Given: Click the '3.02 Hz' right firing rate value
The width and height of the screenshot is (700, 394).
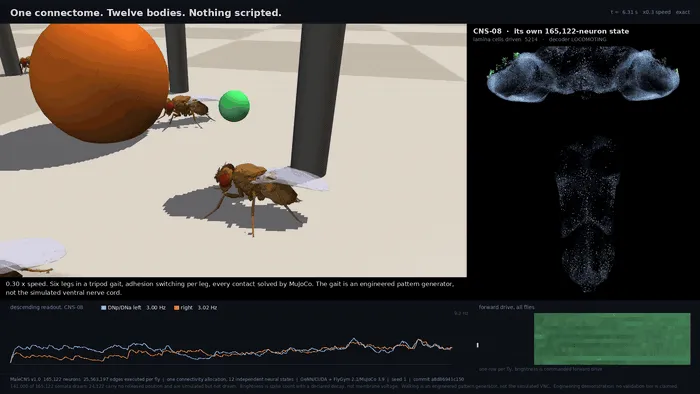Looking at the screenshot, I should (207, 307).
